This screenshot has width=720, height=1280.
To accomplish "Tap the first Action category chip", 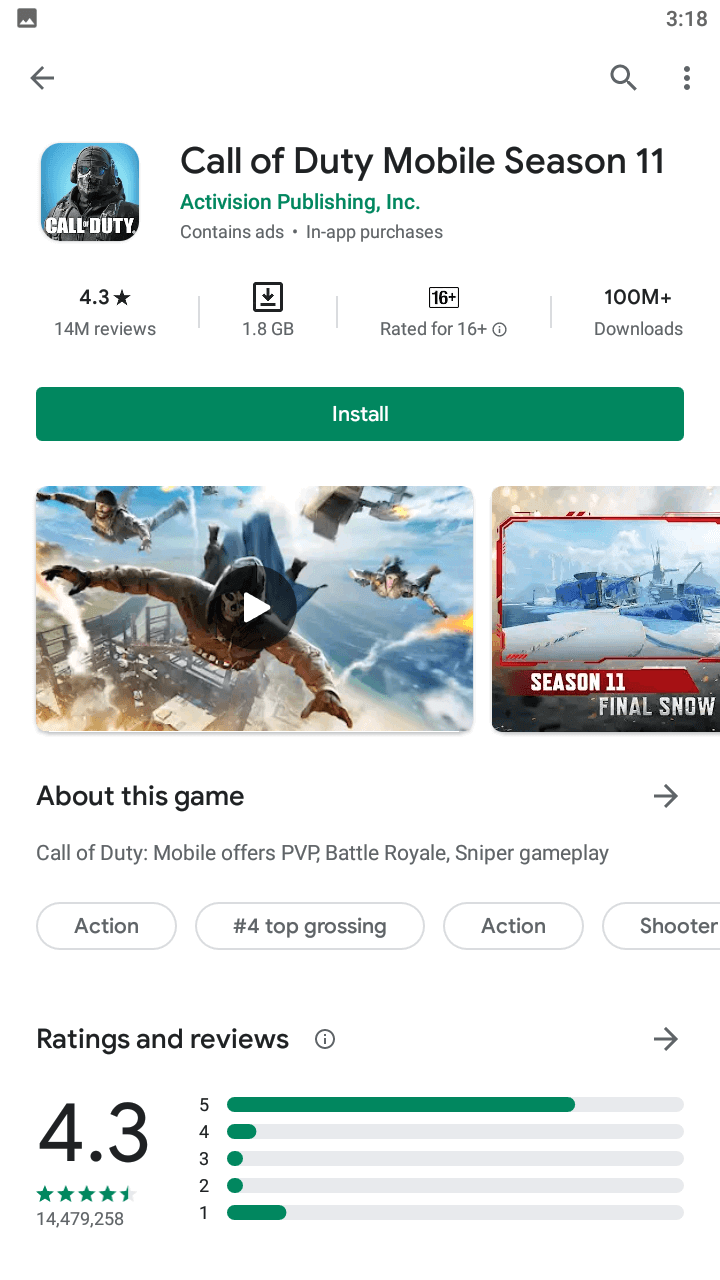I will click(x=106, y=926).
